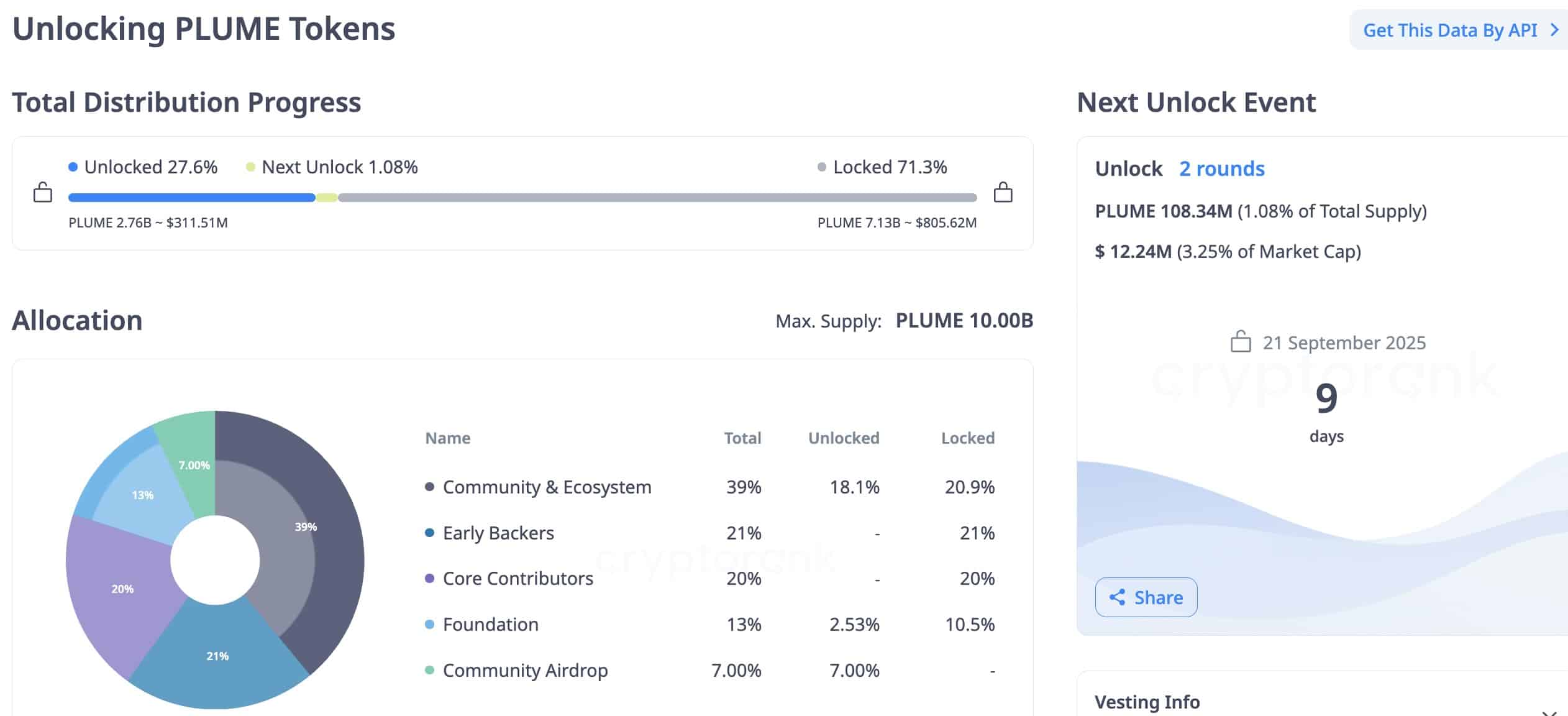The height and width of the screenshot is (716, 1568).
Task: Toggle Community Airdrop via its legend dot
Action: pos(429,671)
